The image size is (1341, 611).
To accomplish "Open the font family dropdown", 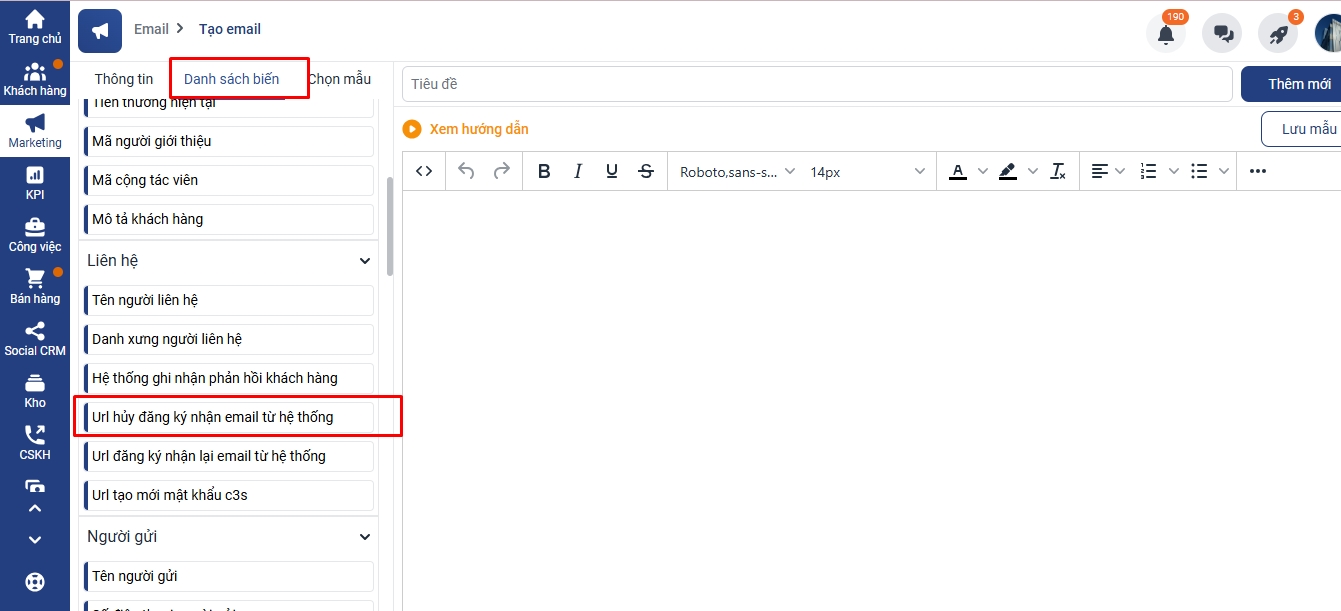I will (737, 171).
